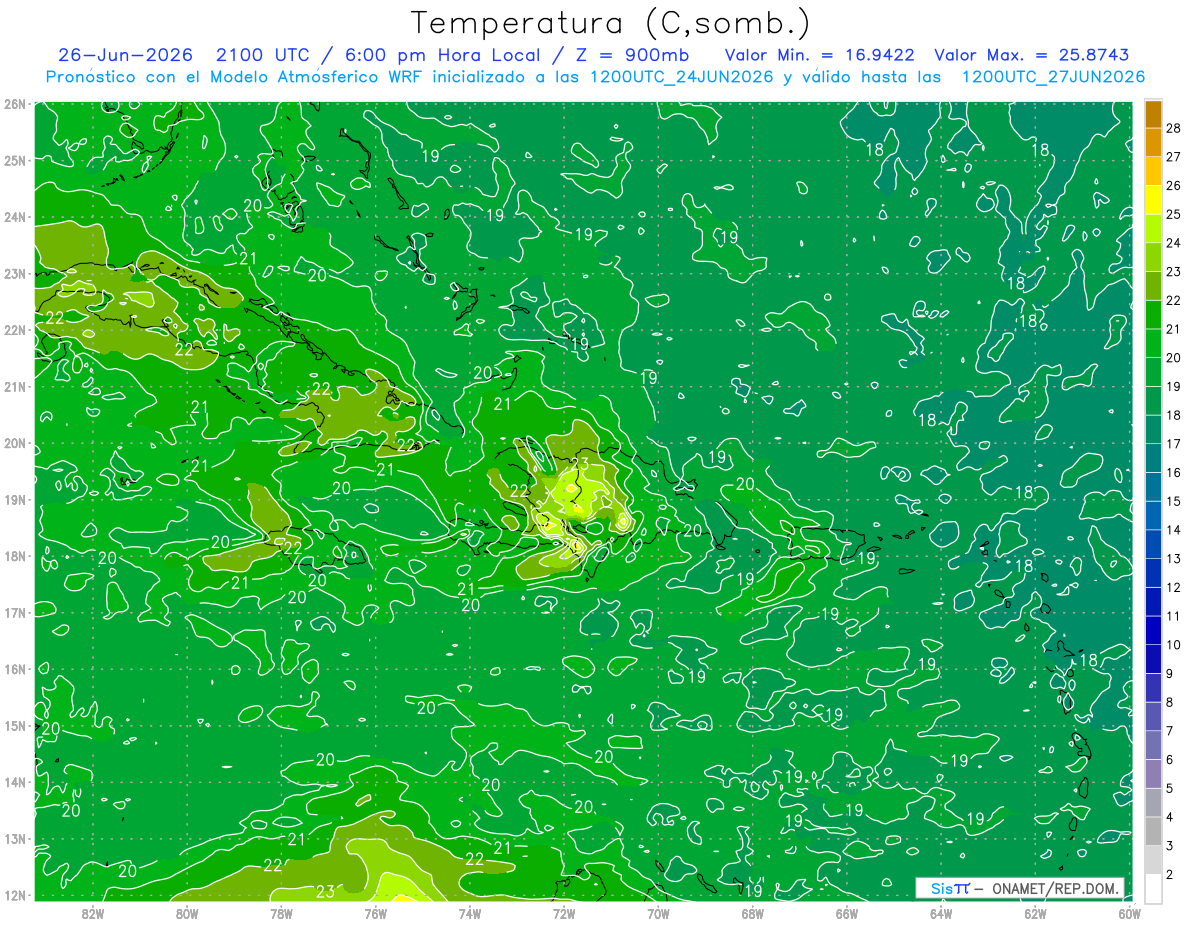Viewport: 1200px width, 927px height.
Task: Click the white bottom swatch of the colorbar
Action: click(1153, 888)
